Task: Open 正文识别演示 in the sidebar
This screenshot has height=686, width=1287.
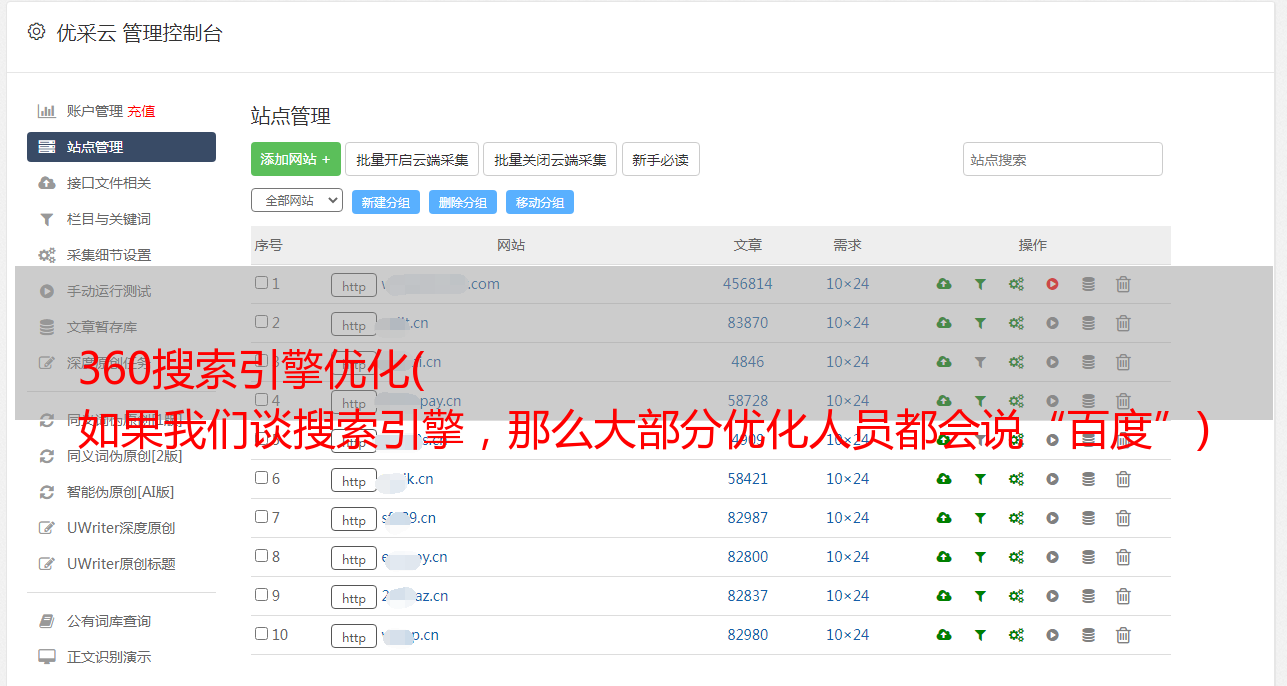Action: [109, 657]
